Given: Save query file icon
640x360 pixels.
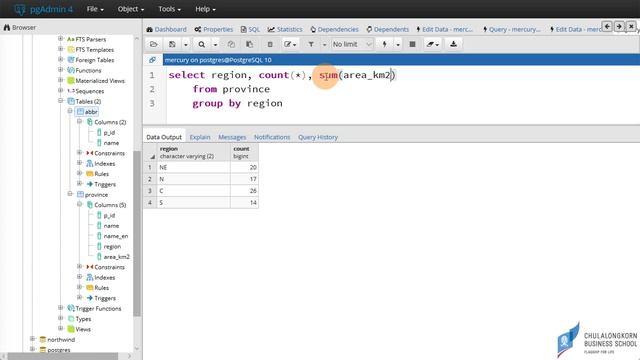Looking at the screenshot, I should [x=172, y=44].
